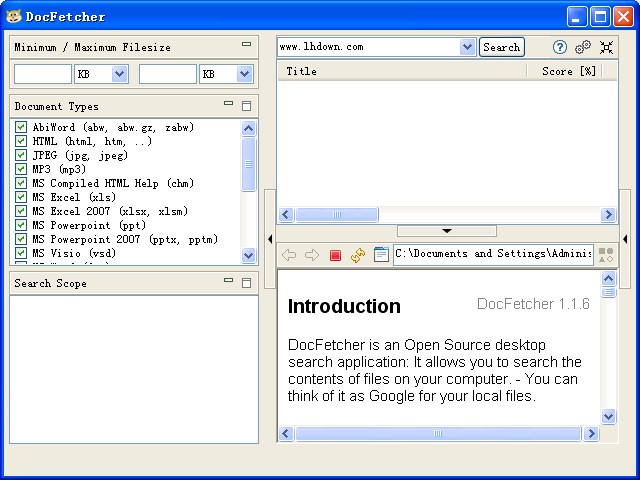Open preferences gears icon

click(583, 47)
